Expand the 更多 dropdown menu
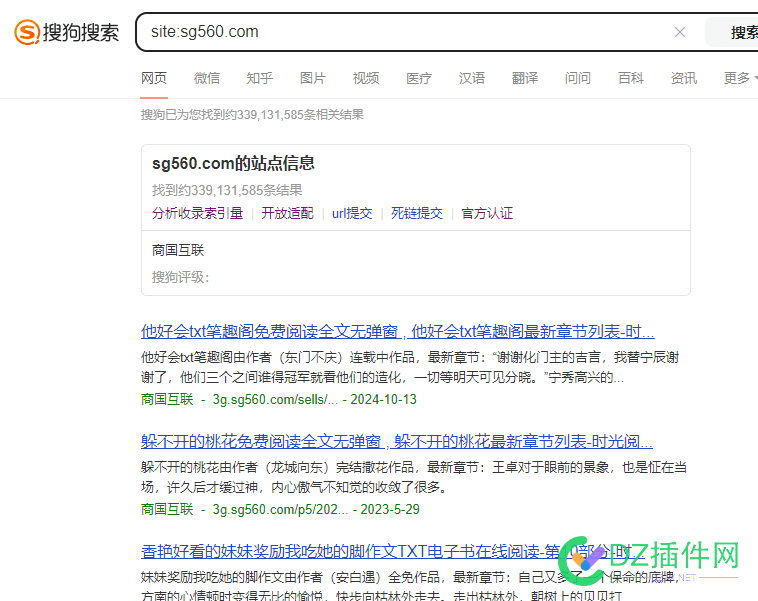The height and width of the screenshot is (601, 758). 740,78
